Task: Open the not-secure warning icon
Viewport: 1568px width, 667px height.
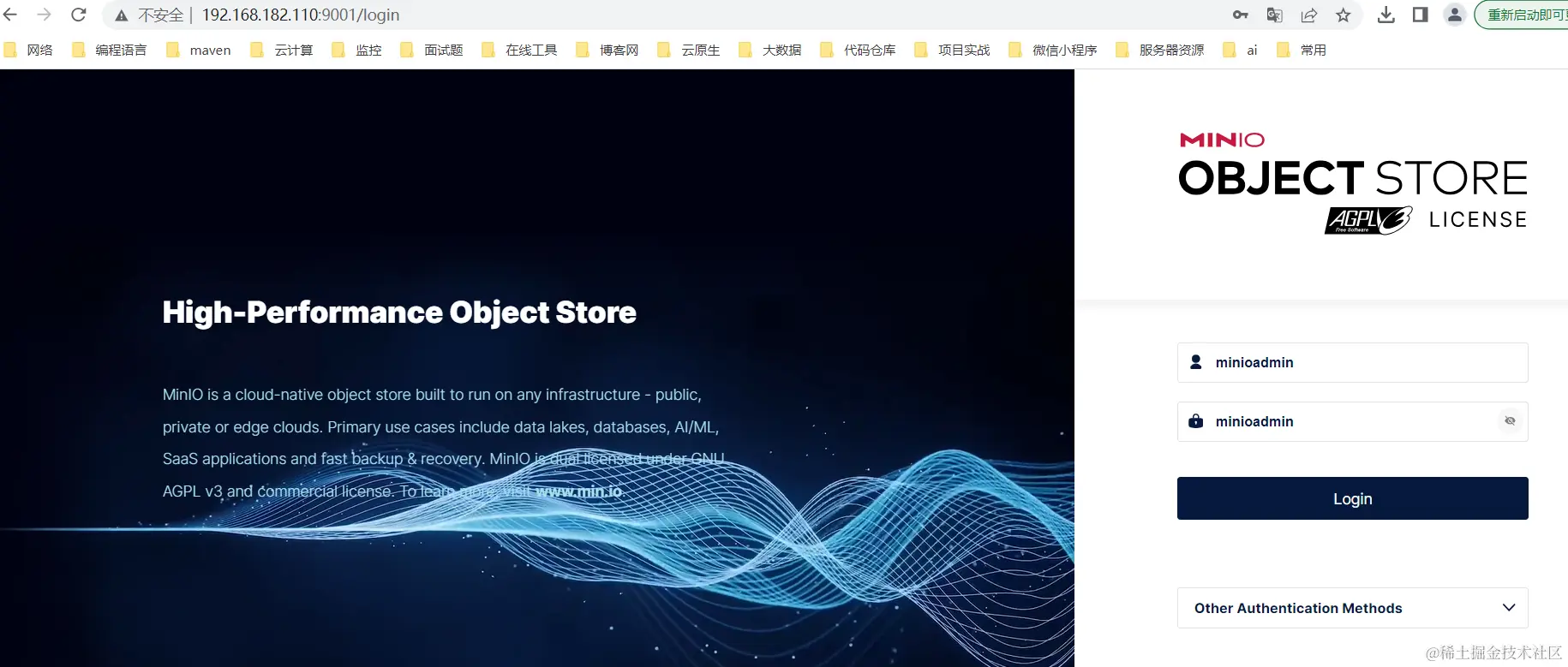Action: click(122, 15)
